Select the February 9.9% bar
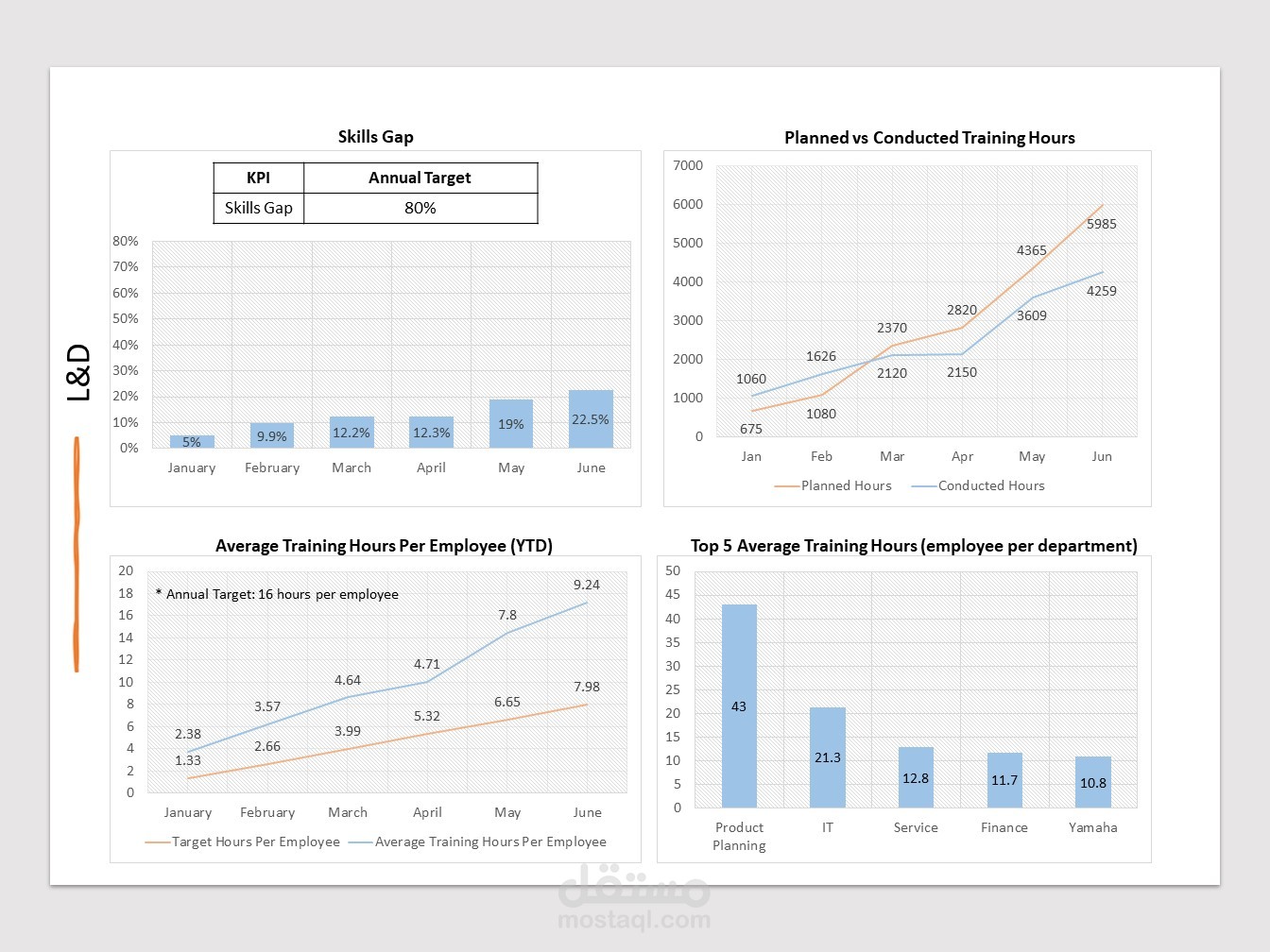1270x952 pixels. (x=272, y=435)
